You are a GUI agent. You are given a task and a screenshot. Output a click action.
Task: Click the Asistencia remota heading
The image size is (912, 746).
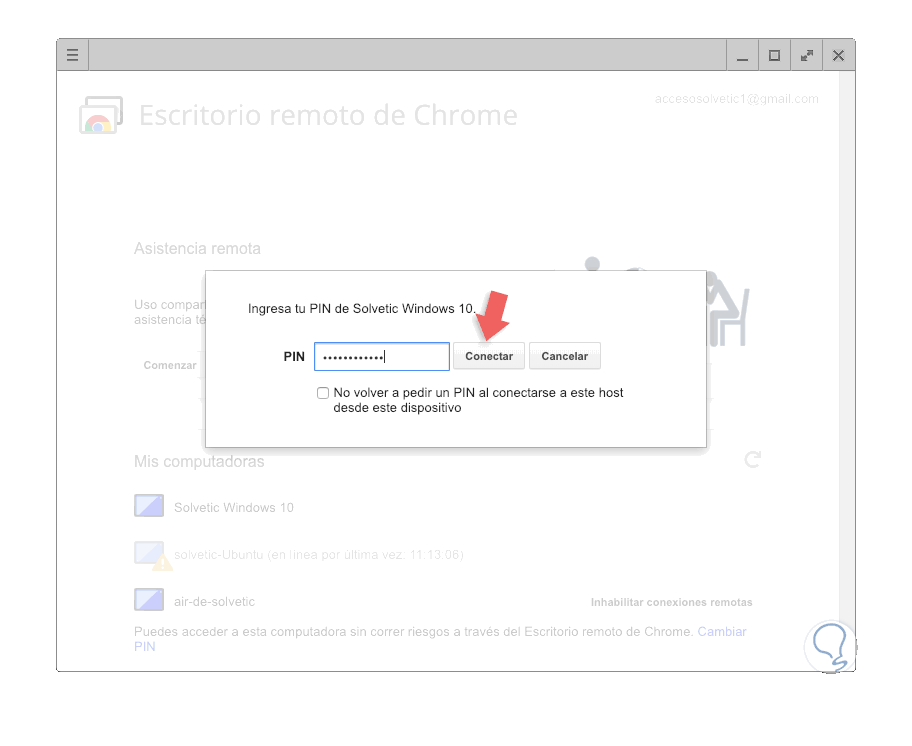pyautogui.click(x=197, y=249)
